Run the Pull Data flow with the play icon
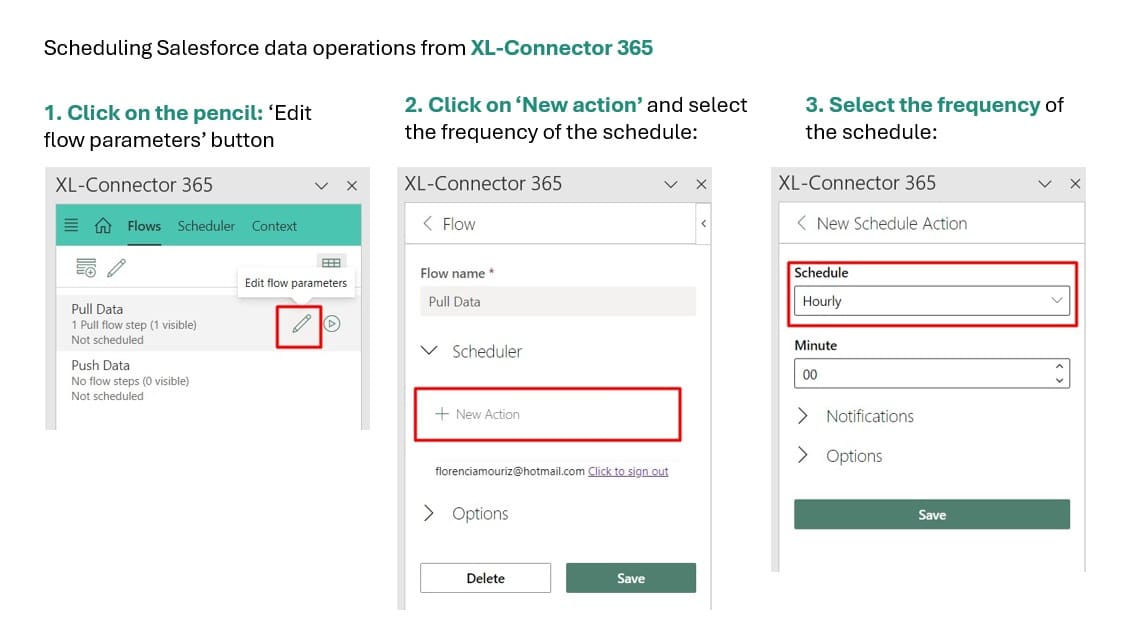 click(x=332, y=324)
